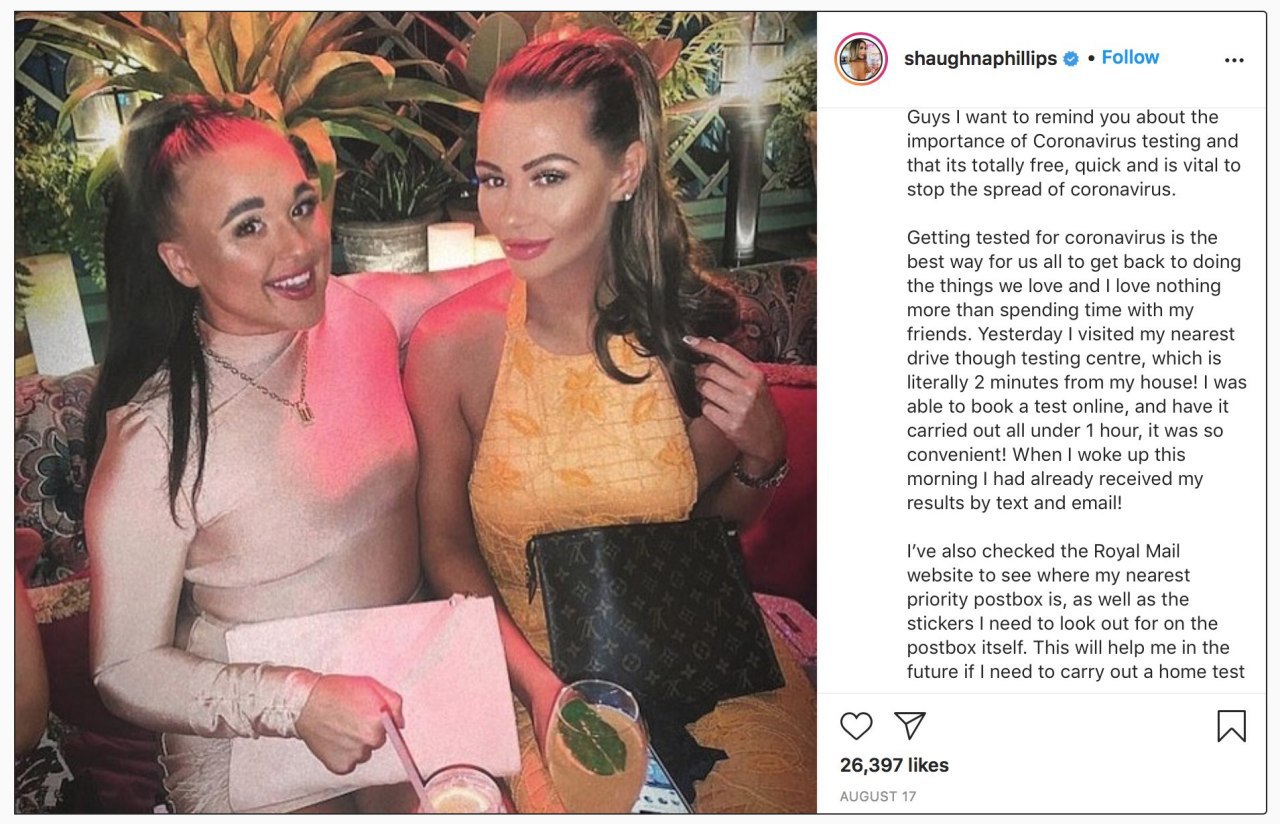Like the post with the heart icon
This screenshot has height=824, width=1280.
856,725
